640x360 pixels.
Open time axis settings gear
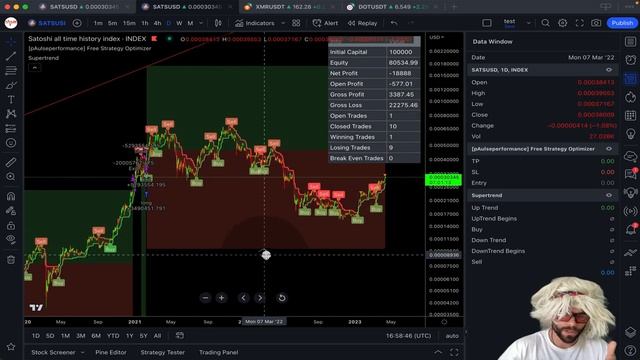tap(444, 322)
